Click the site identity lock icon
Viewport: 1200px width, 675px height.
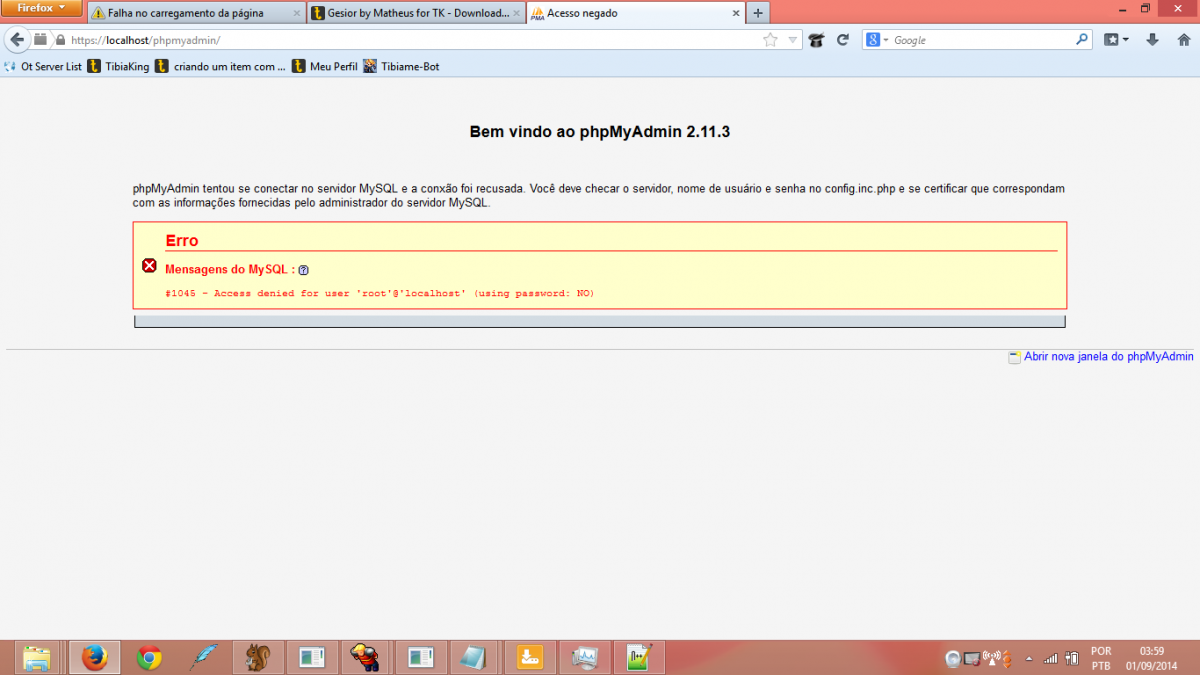pyautogui.click(x=60, y=40)
